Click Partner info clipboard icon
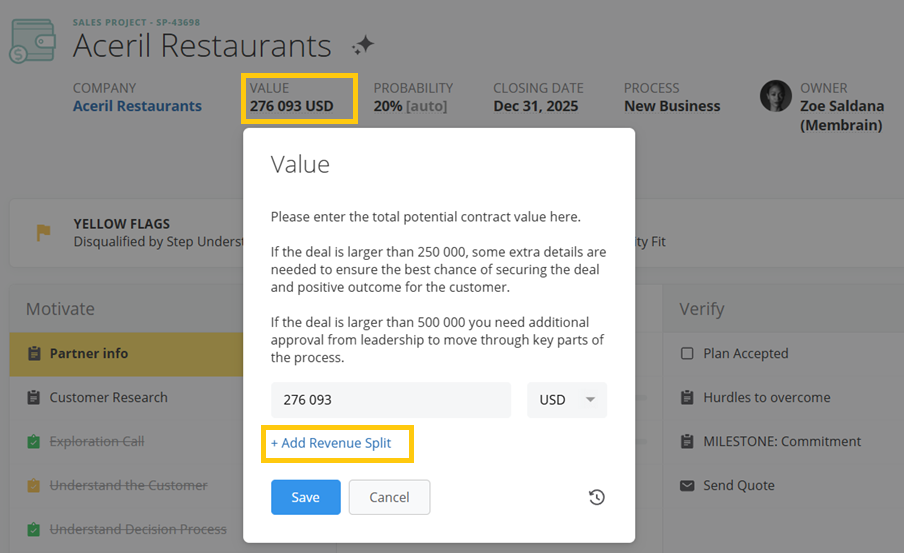This screenshot has width=904, height=553. point(34,354)
